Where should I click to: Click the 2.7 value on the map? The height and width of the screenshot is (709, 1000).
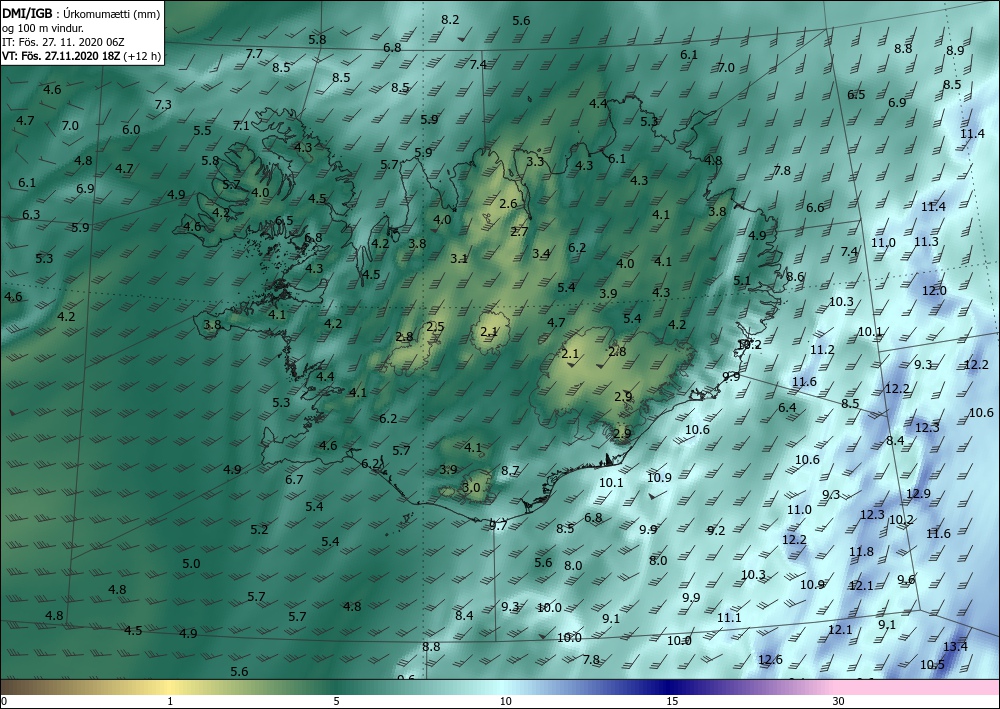tap(519, 231)
